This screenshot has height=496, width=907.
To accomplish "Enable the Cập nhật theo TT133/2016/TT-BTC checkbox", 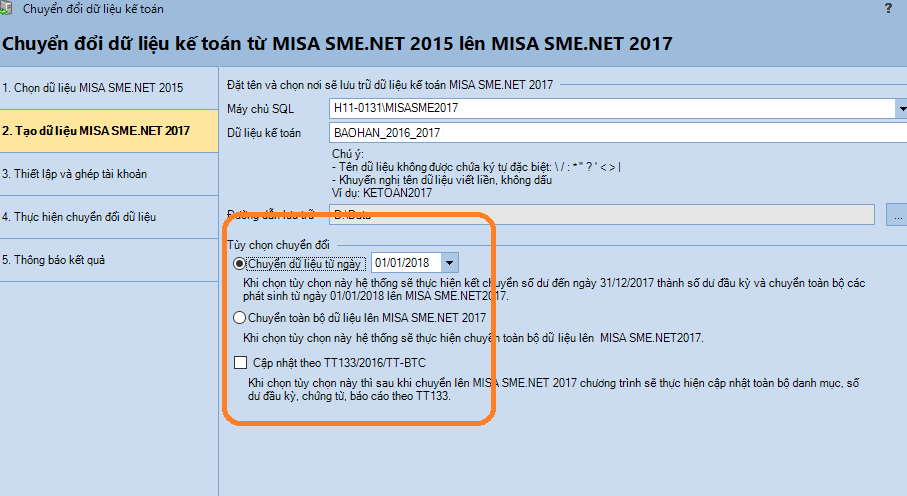I will point(240,362).
